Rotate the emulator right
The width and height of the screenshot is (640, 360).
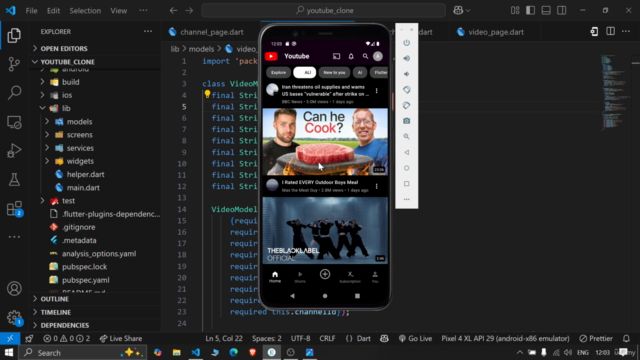pos(407,105)
